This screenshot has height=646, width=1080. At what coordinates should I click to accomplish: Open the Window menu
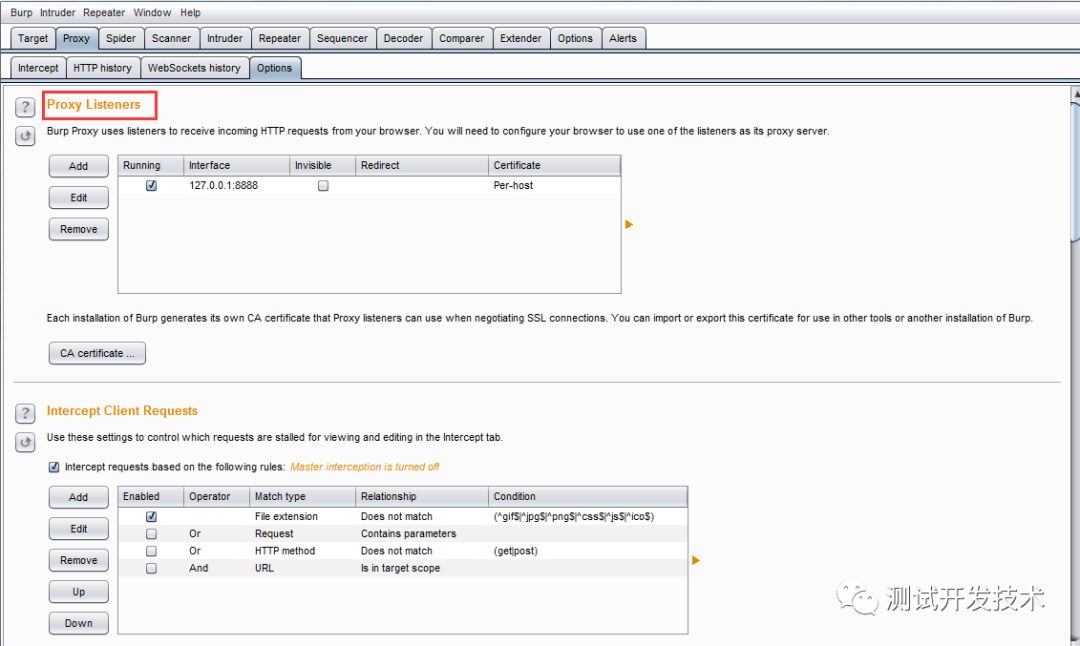pos(152,12)
